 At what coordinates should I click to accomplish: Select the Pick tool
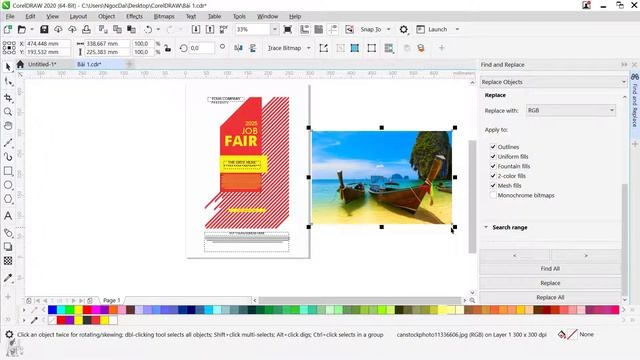(8, 67)
